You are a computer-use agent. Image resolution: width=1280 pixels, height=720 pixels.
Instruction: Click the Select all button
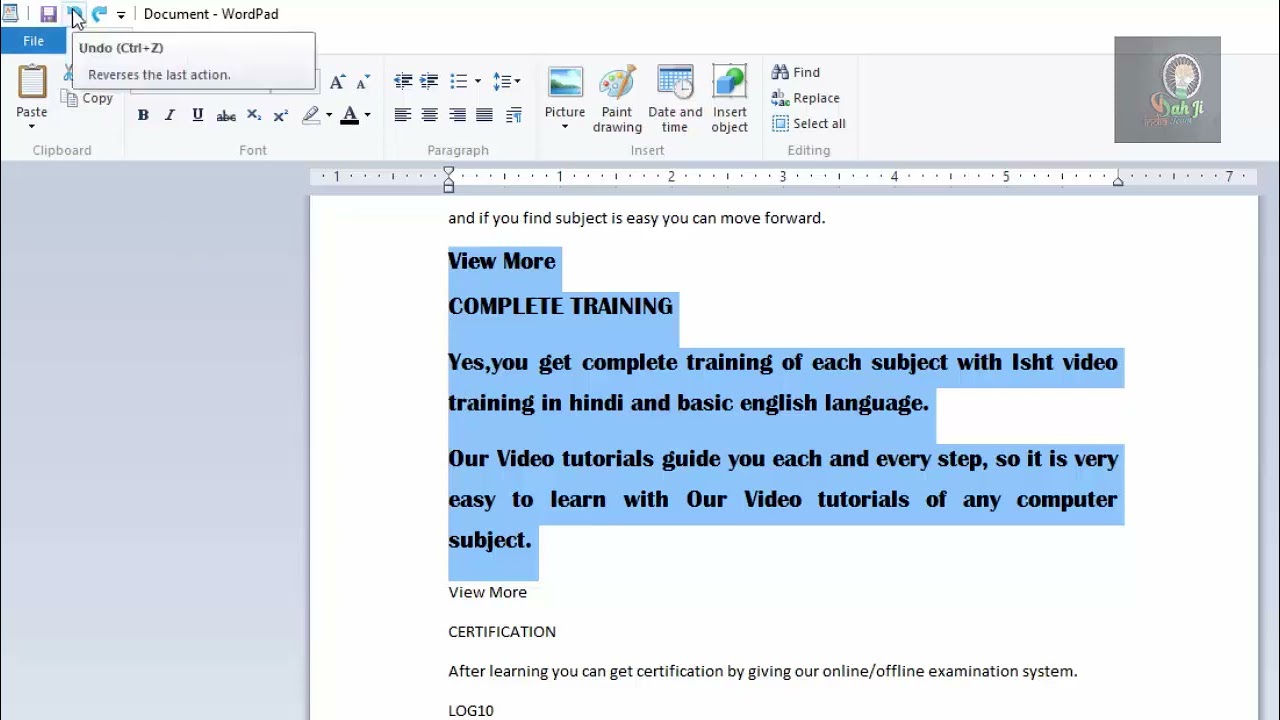[x=809, y=124]
